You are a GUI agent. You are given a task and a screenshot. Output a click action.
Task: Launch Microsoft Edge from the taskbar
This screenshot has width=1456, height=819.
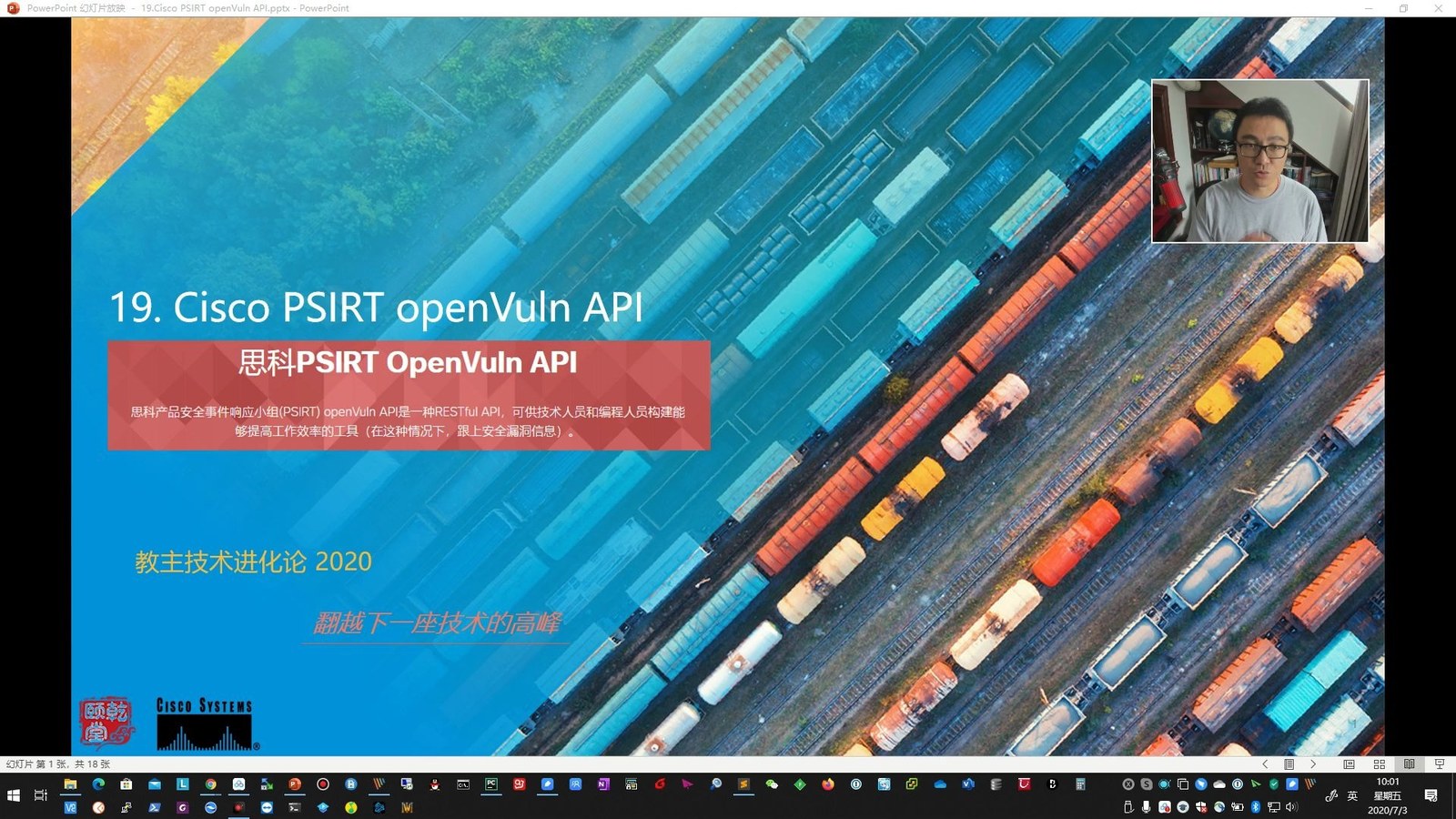click(98, 784)
